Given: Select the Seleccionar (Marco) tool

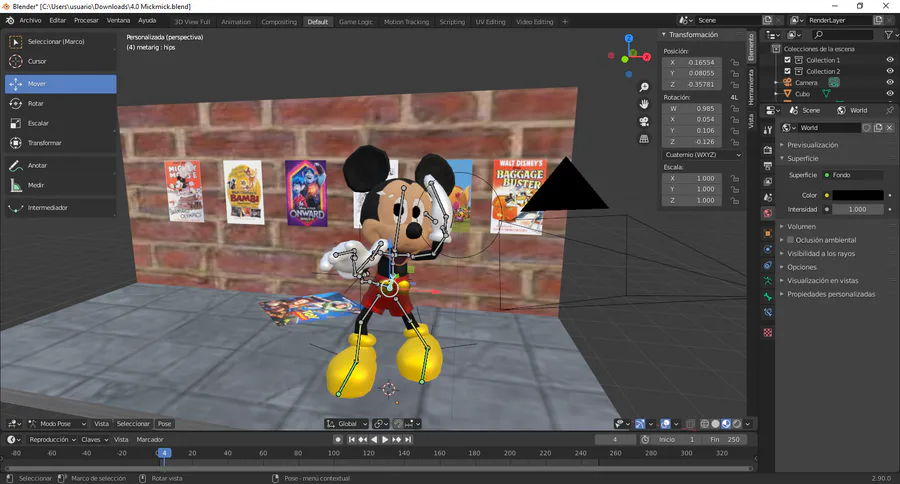Looking at the screenshot, I should tap(60, 41).
